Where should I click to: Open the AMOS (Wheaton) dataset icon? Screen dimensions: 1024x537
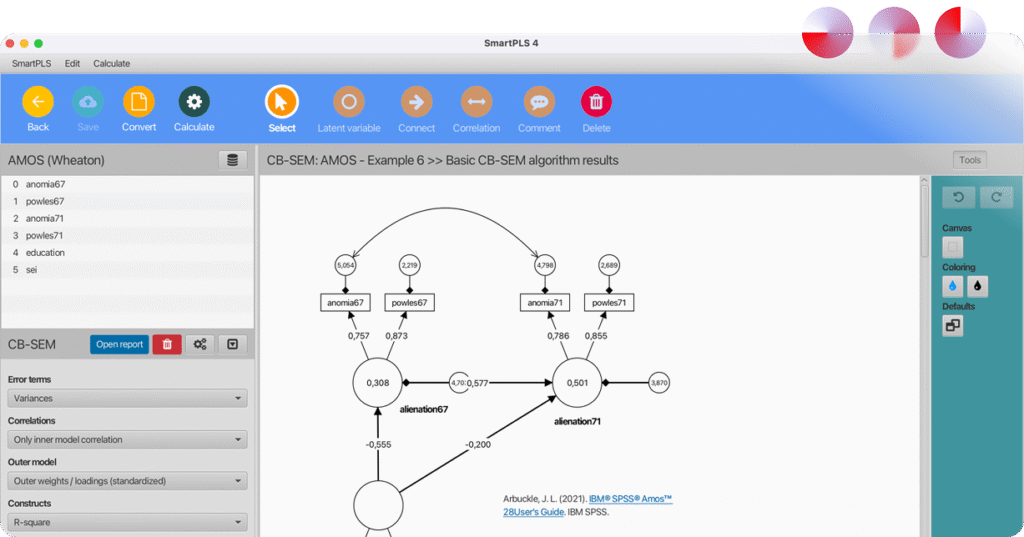point(232,160)
